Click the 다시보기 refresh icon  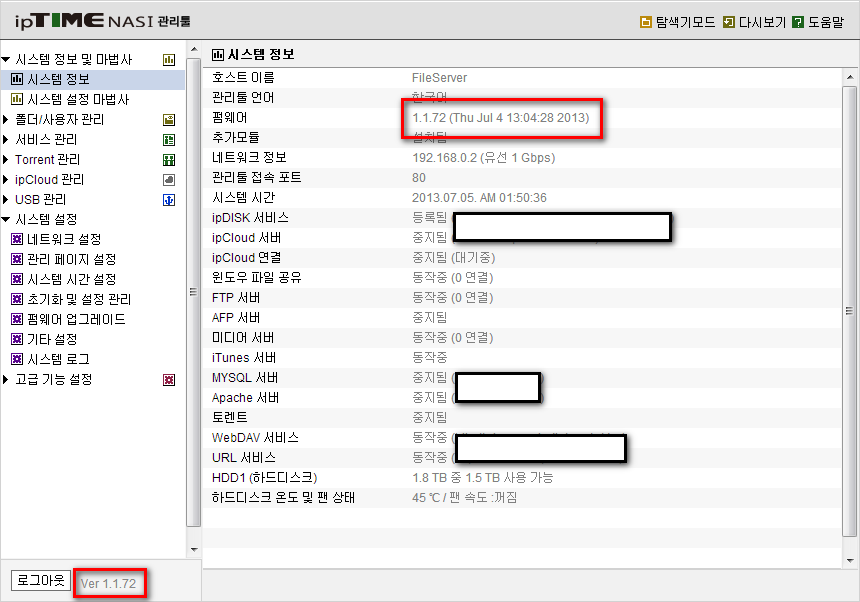pos(728,22)
